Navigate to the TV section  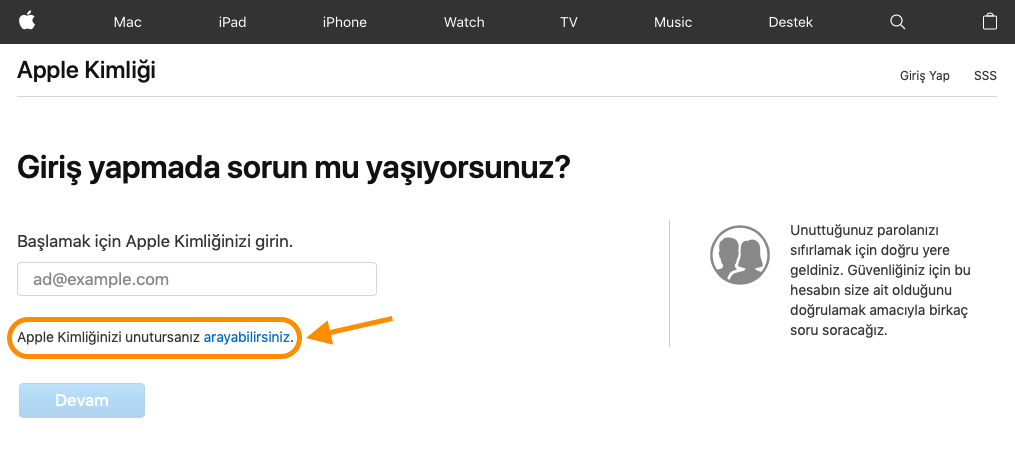pyautogui.click(x=569, y=22)
